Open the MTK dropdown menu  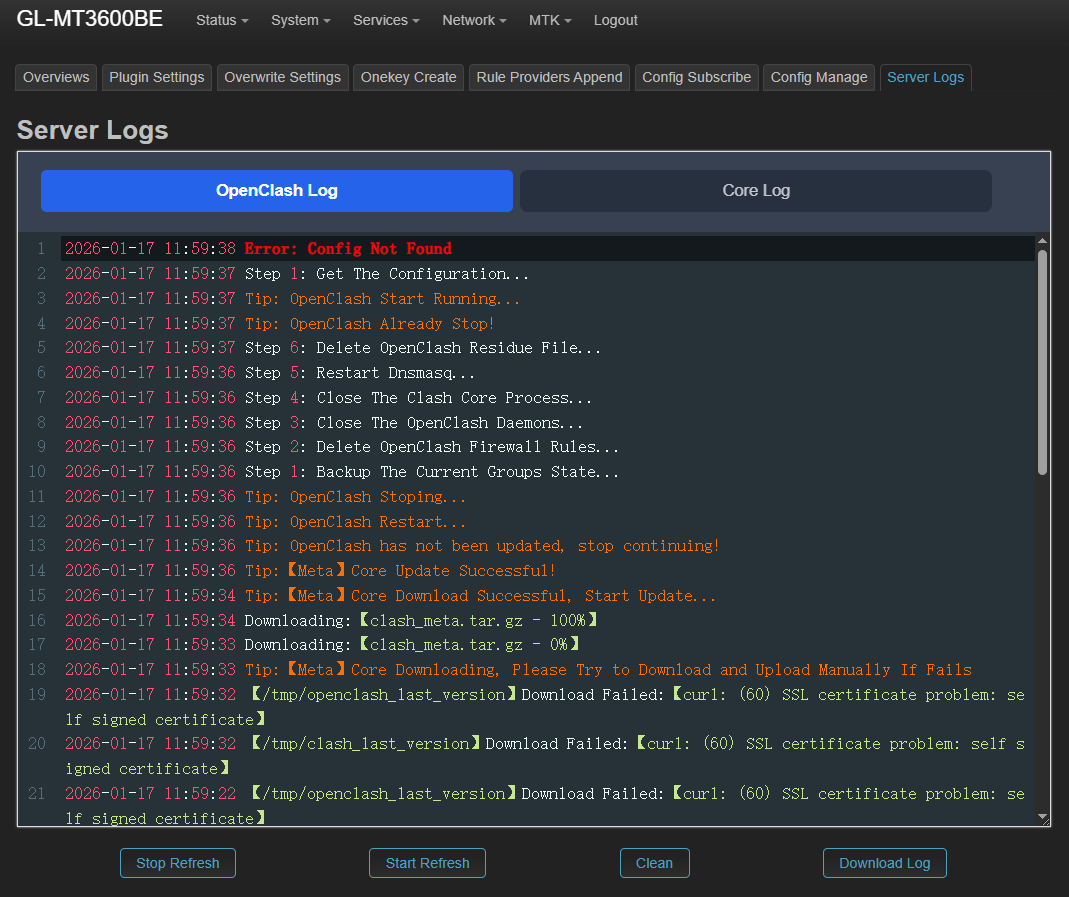pos(550,20)
